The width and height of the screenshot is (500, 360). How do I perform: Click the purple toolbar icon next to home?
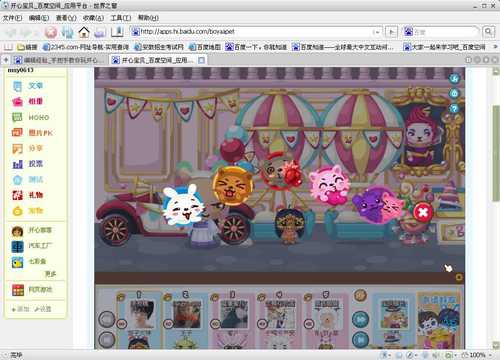[x=100, y=32]
